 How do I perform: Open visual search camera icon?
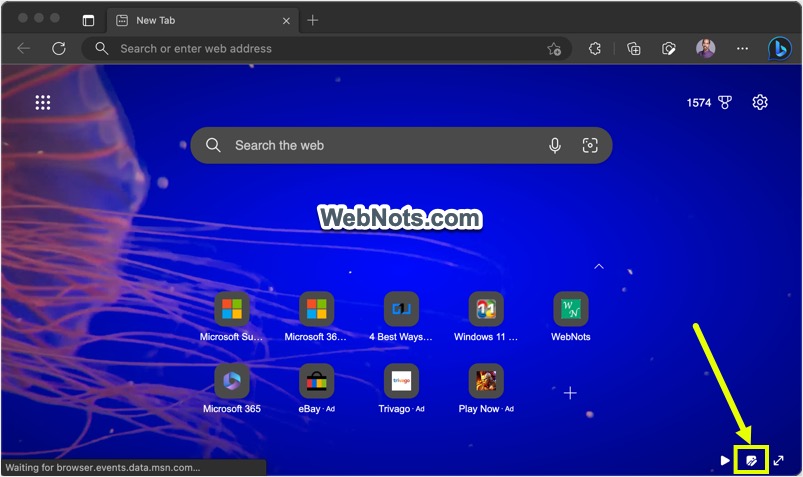click(x=590, y=146)
